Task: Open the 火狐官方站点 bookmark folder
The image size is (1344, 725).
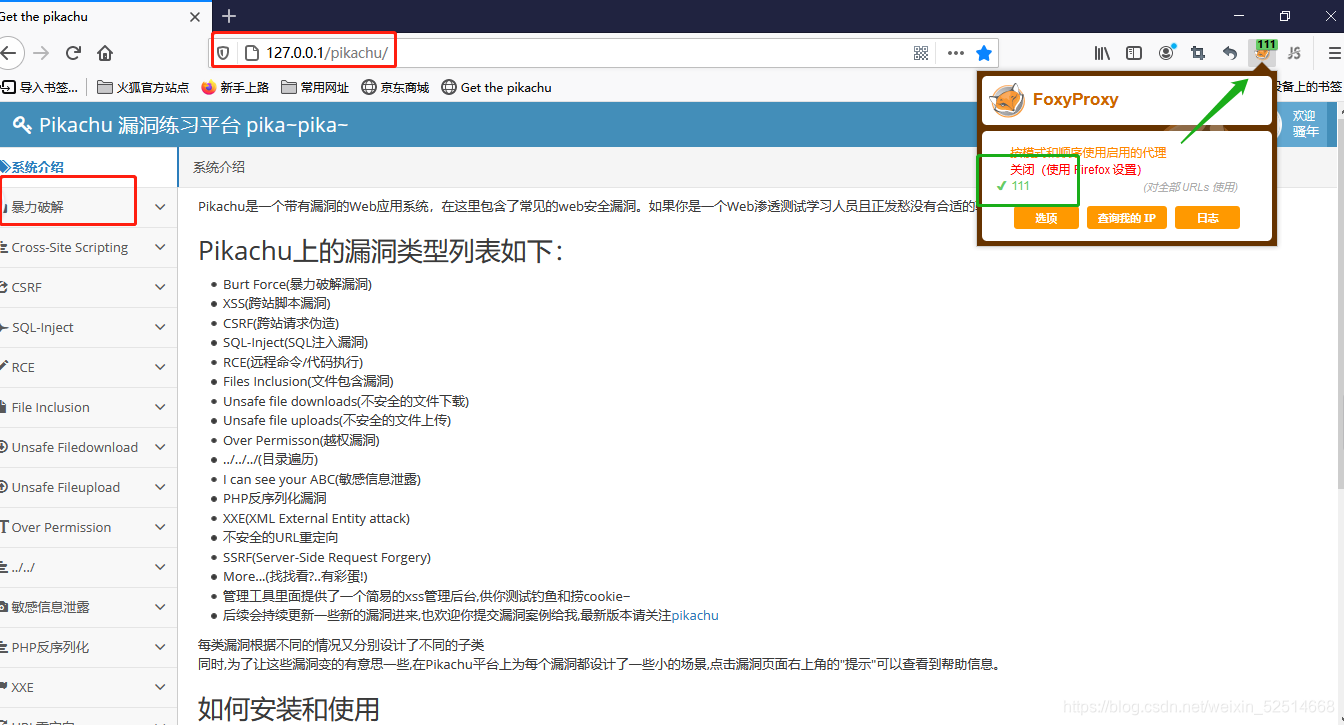Action: click(143, 87)
